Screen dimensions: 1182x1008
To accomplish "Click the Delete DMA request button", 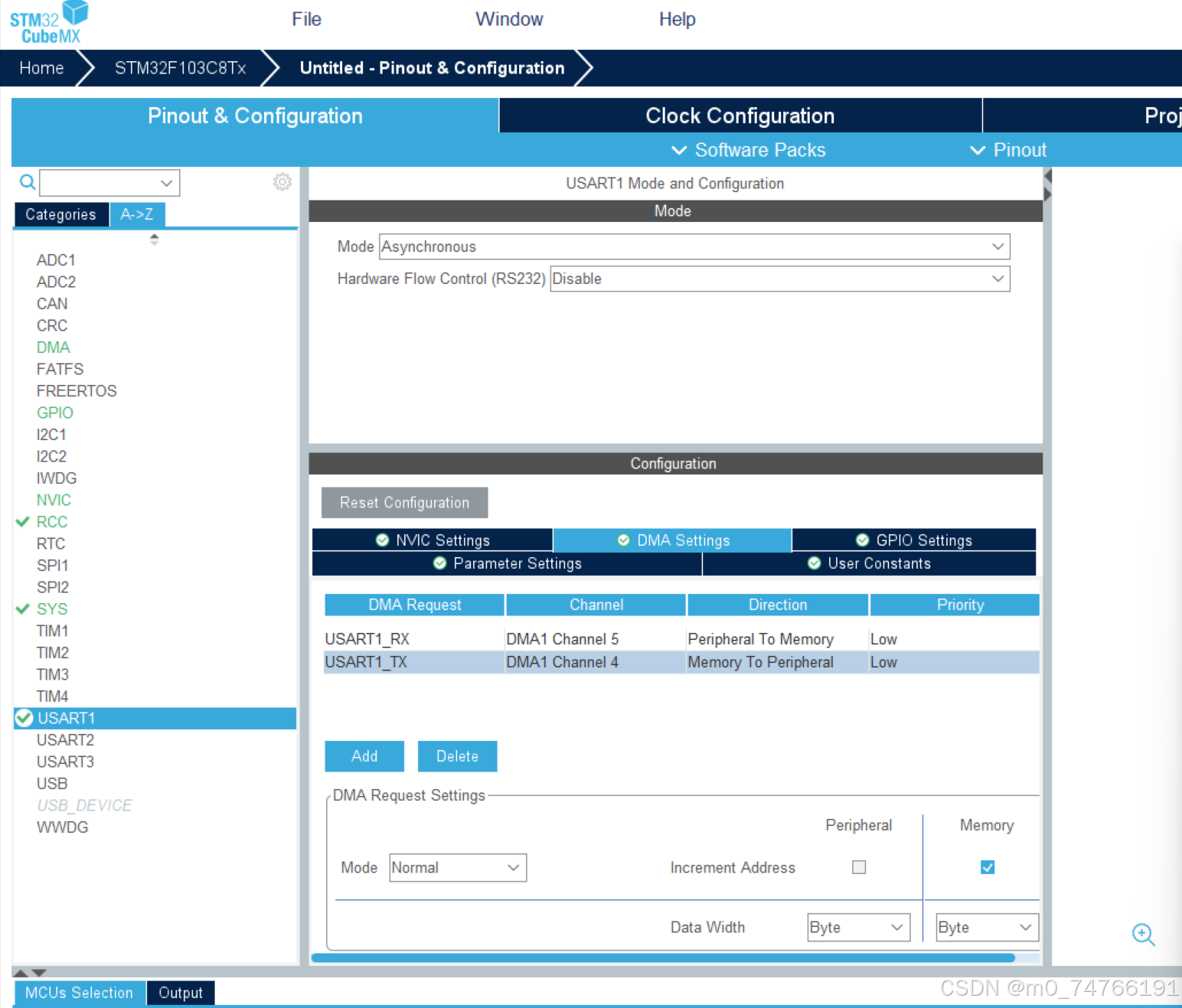I will 458,756.
